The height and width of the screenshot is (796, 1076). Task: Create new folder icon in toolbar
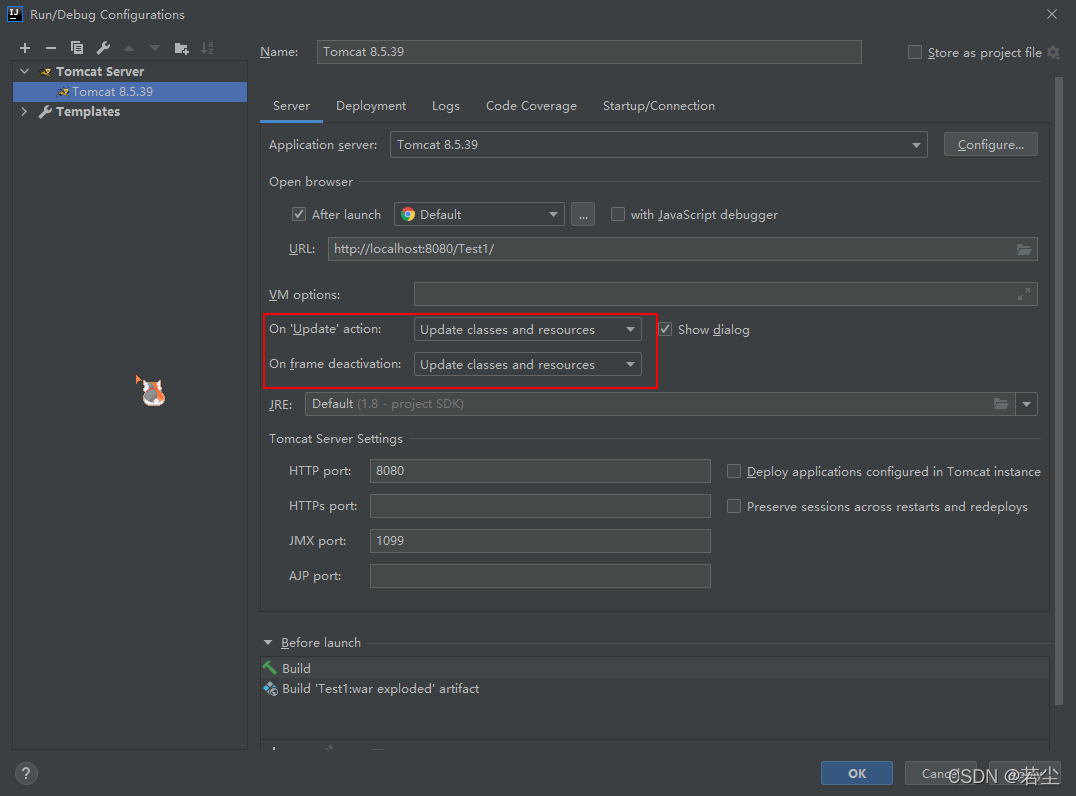(181, 48)
